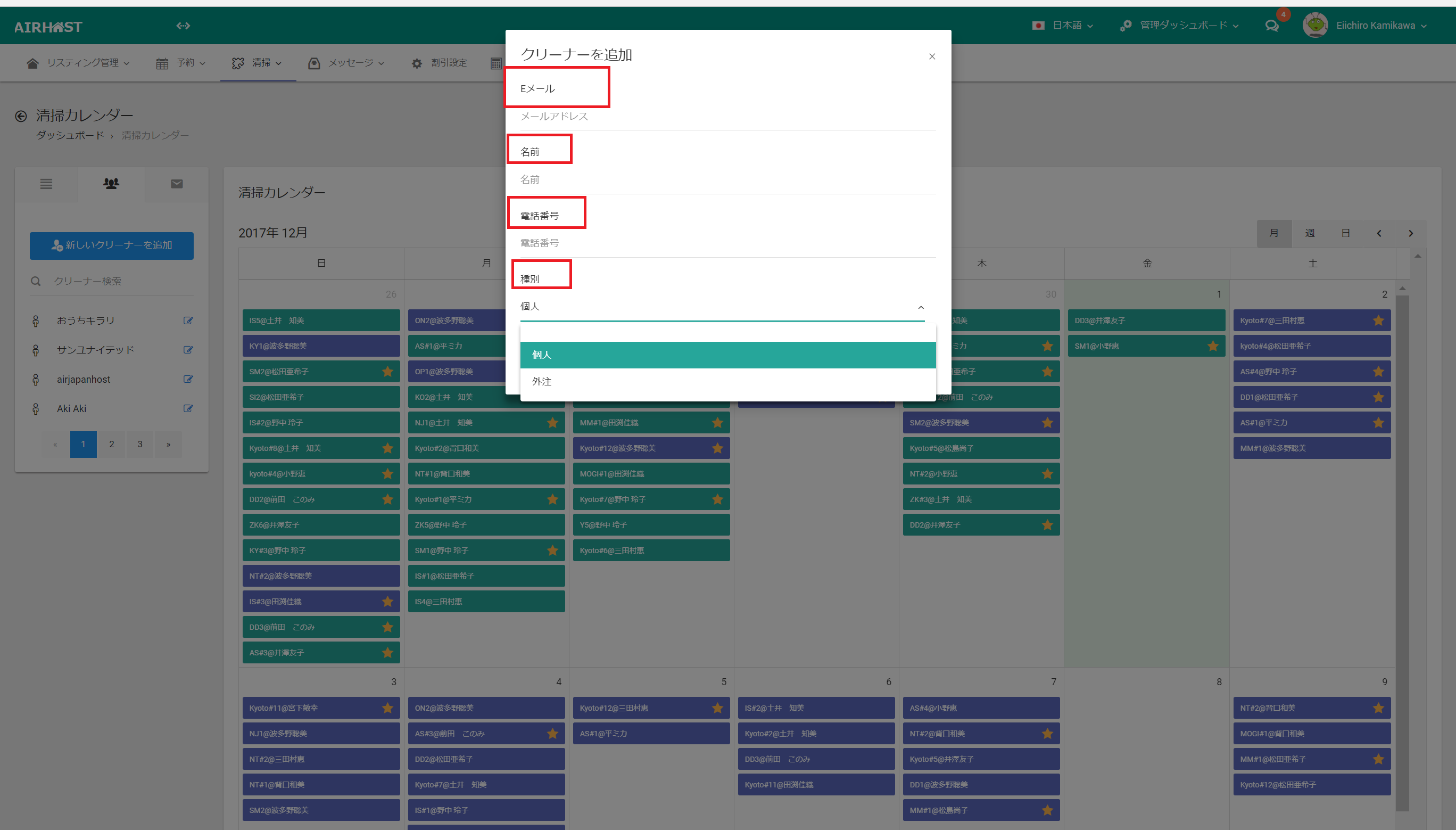Edit Aki Aki cleaner entry icon
1456x830 pixels.
188,408
